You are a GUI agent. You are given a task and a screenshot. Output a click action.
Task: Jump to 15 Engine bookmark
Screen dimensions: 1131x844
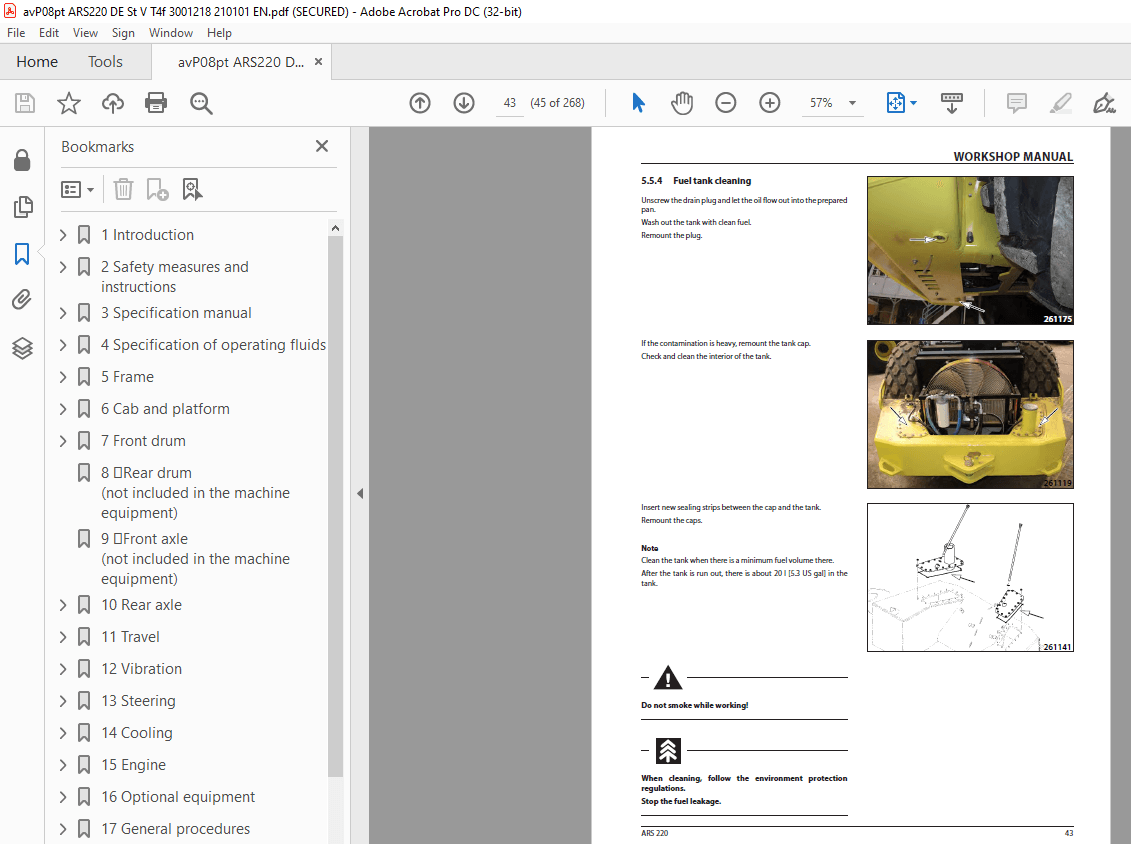[133, 765]
